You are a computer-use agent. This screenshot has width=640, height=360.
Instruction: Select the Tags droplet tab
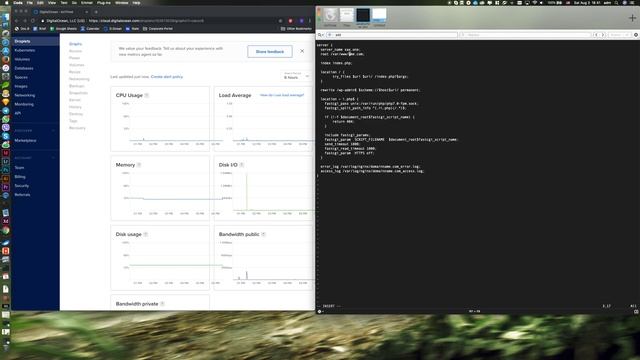(73, 121)
